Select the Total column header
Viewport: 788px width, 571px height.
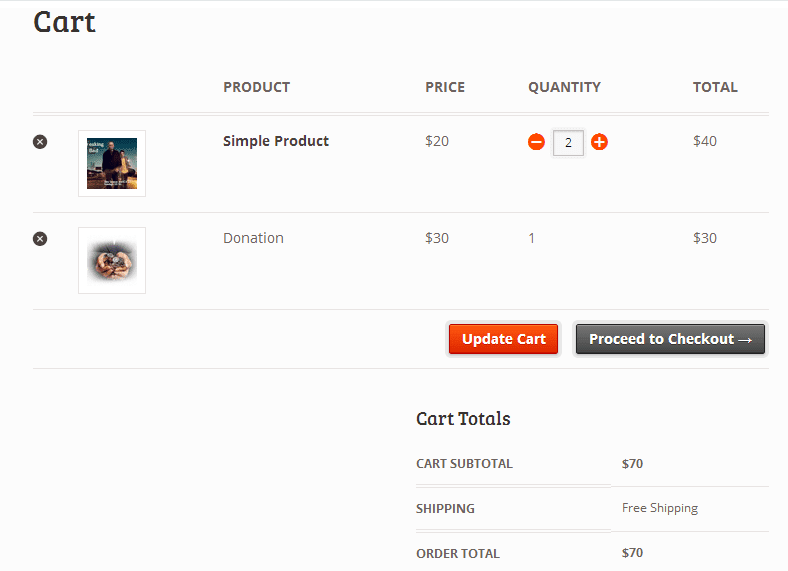coord(715,87)
